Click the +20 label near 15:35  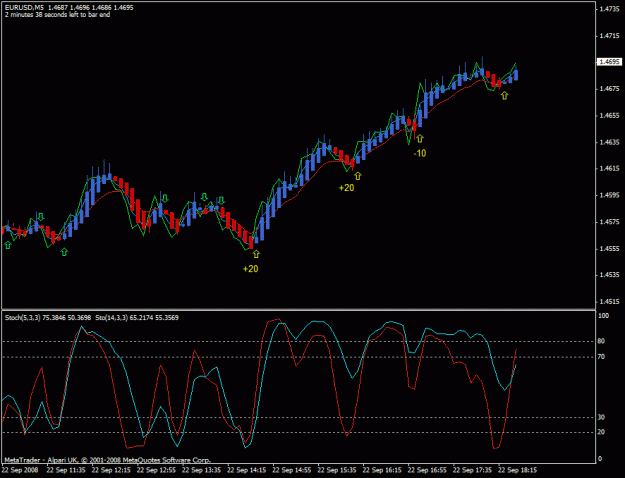(x=346, y=188)
